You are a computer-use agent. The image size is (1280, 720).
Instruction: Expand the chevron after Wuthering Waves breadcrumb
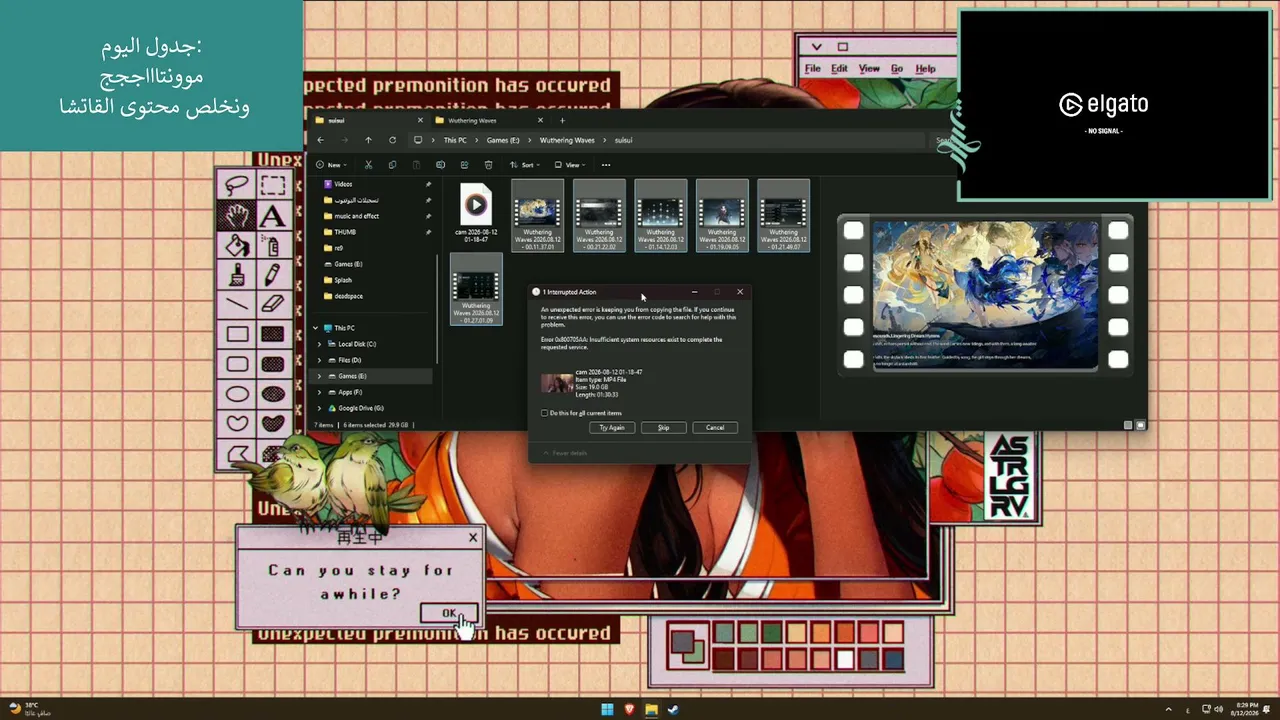[x=605, y=140]
